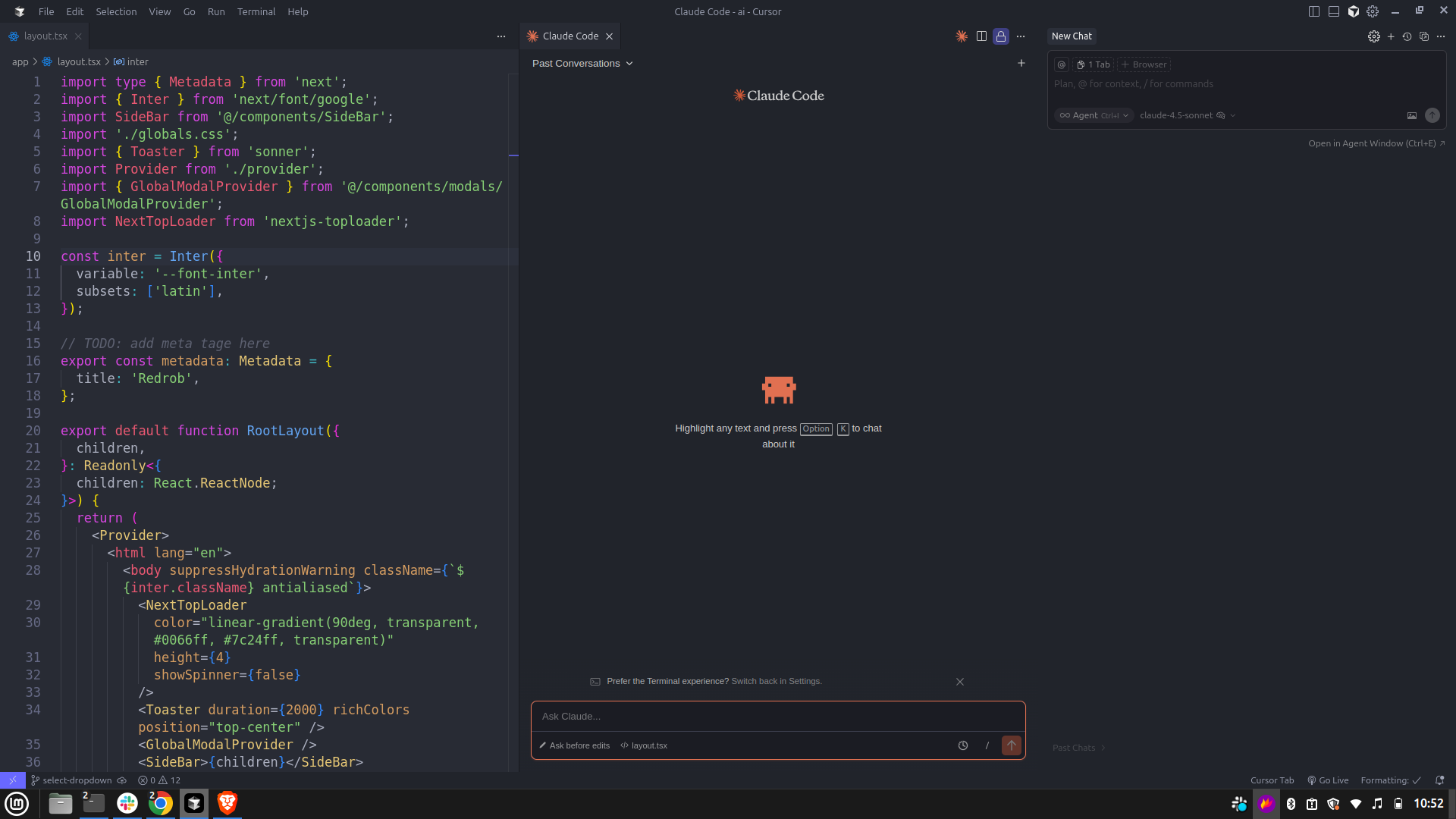Switch to the layout.tsx editor tab
The height and width of the screenshot is (819, 1456).
pos(45,36)
